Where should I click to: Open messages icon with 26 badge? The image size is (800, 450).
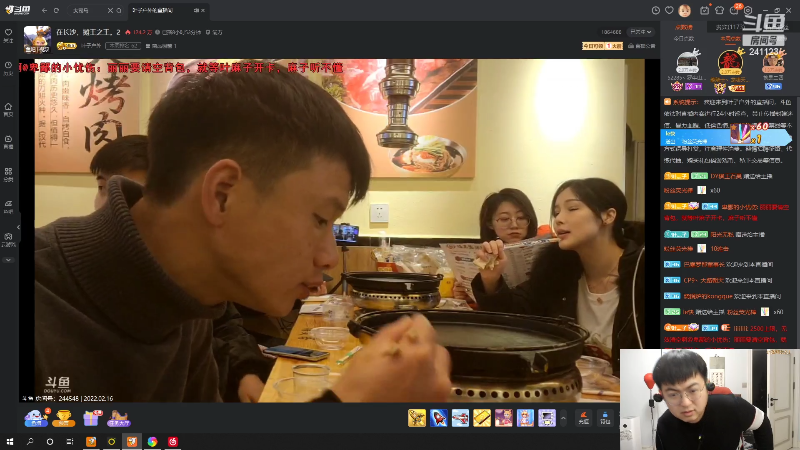[x=735, y=9]
